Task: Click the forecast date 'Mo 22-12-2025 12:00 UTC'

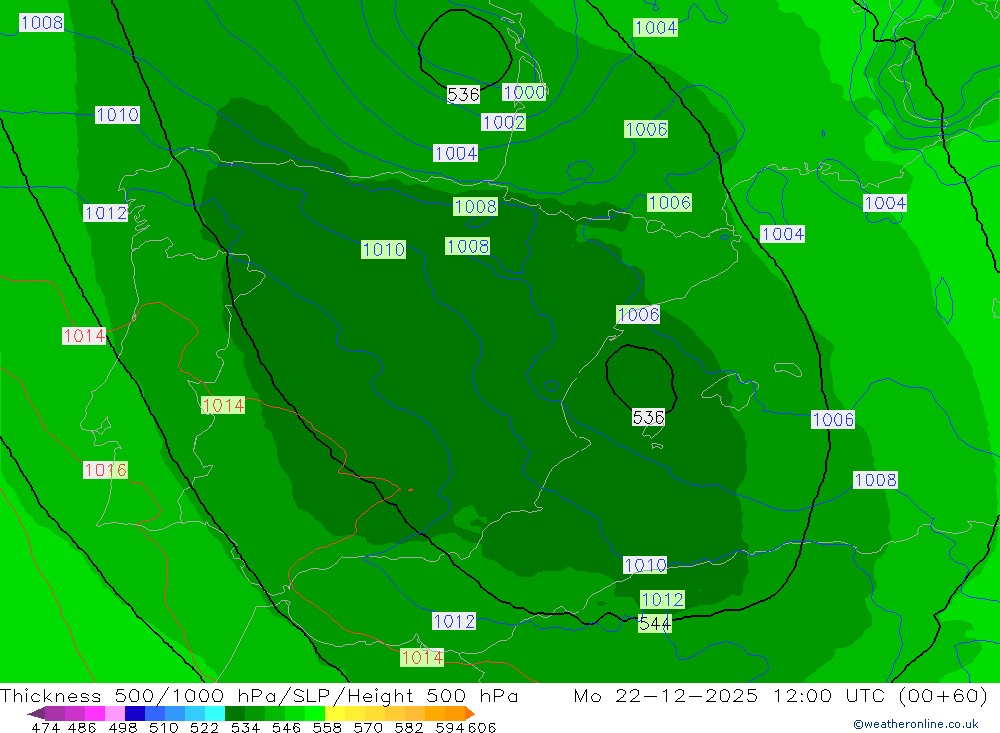Action: (732, 695)
